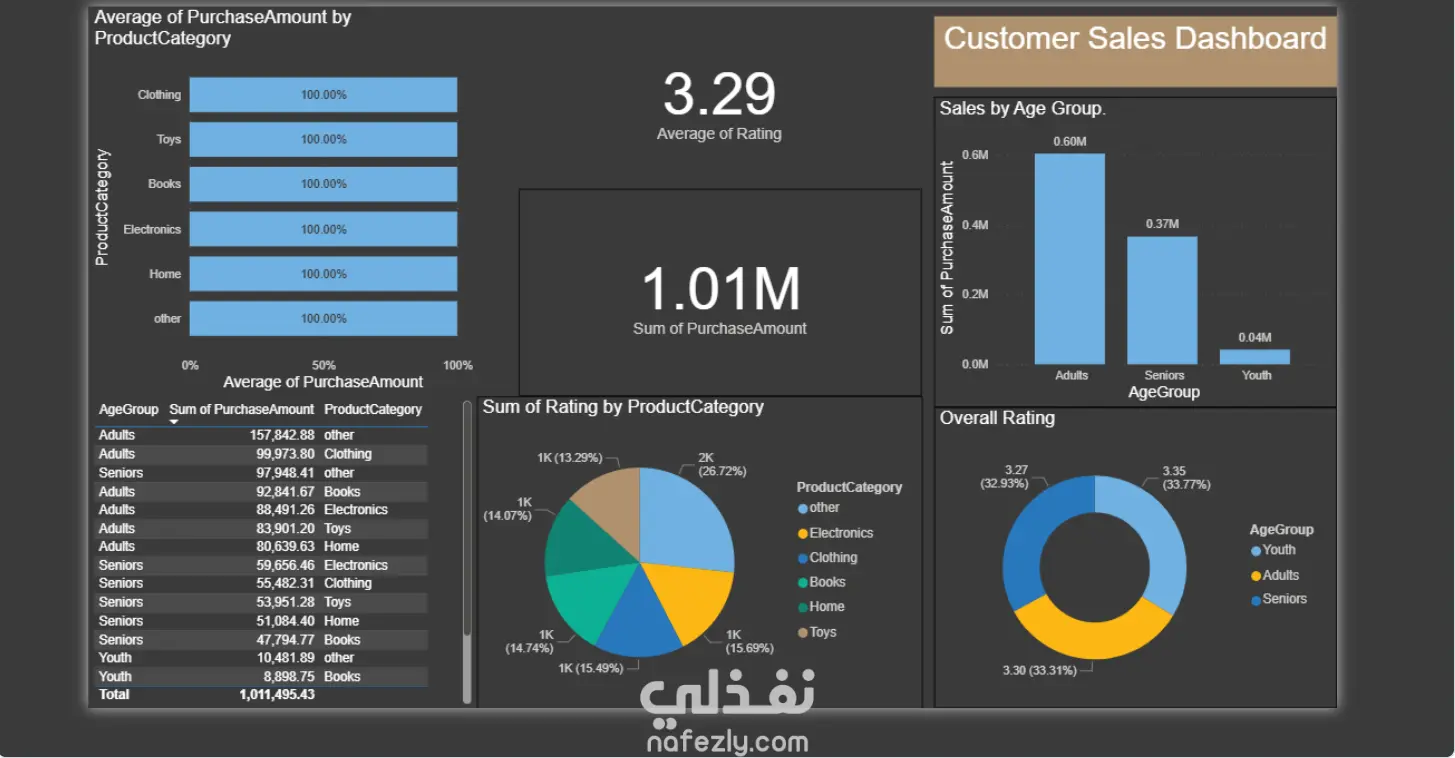The width and height of the screenshot is (1455, 758).
Task: Click the Books bar showing 100.00%
Action: 323,184
